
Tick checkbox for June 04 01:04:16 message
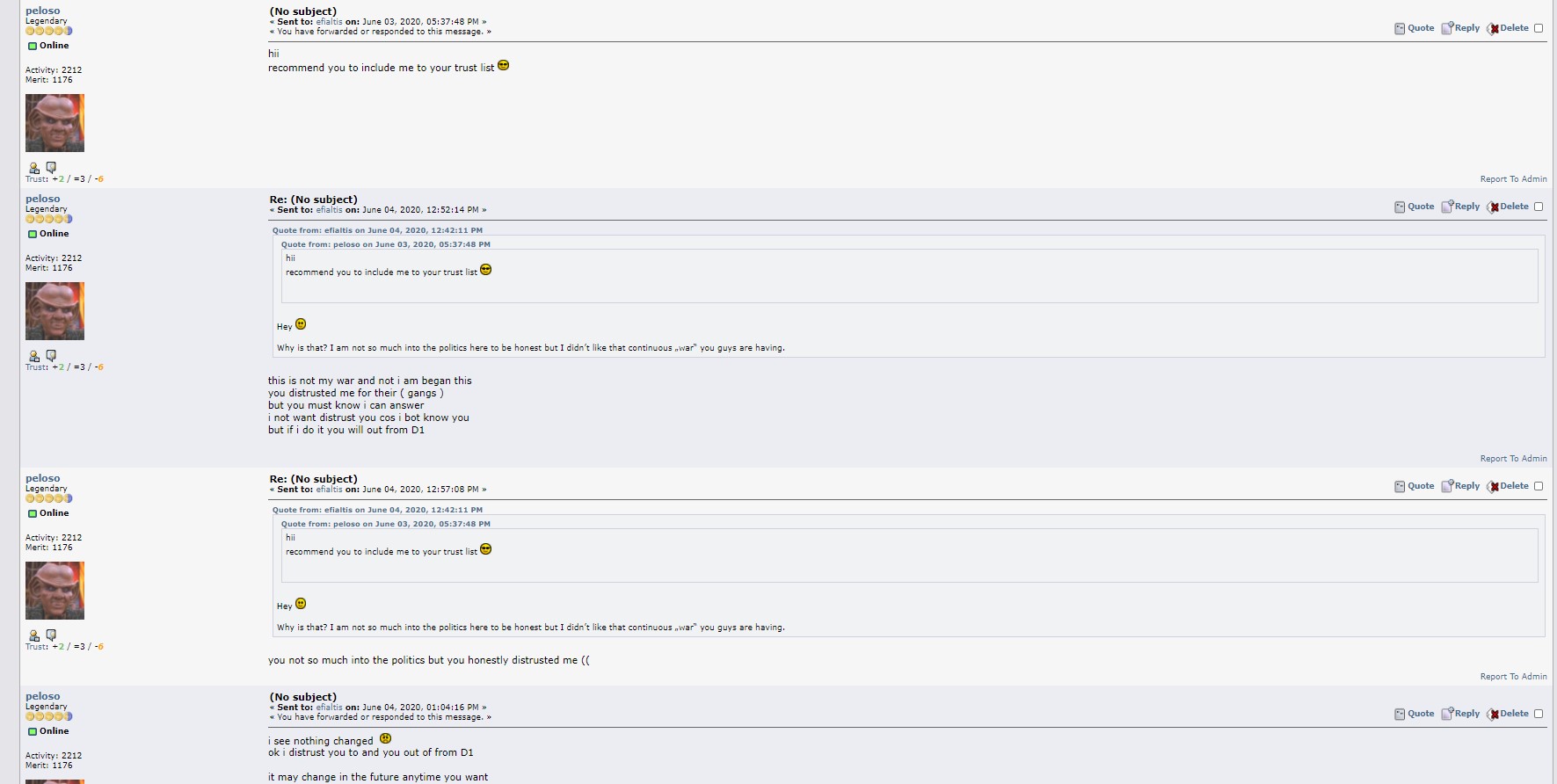coord(1539,714)
